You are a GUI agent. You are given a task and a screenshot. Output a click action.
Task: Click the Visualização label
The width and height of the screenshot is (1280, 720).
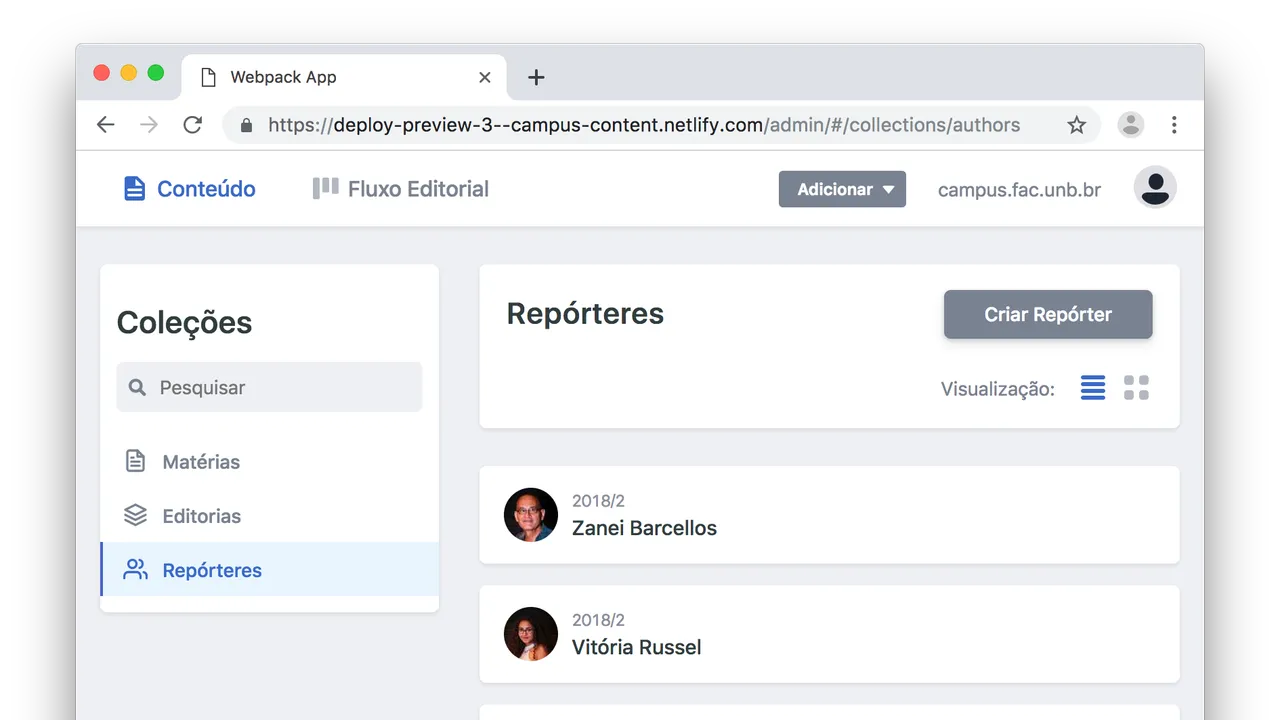pyautogui.click(x=998, y=389)
